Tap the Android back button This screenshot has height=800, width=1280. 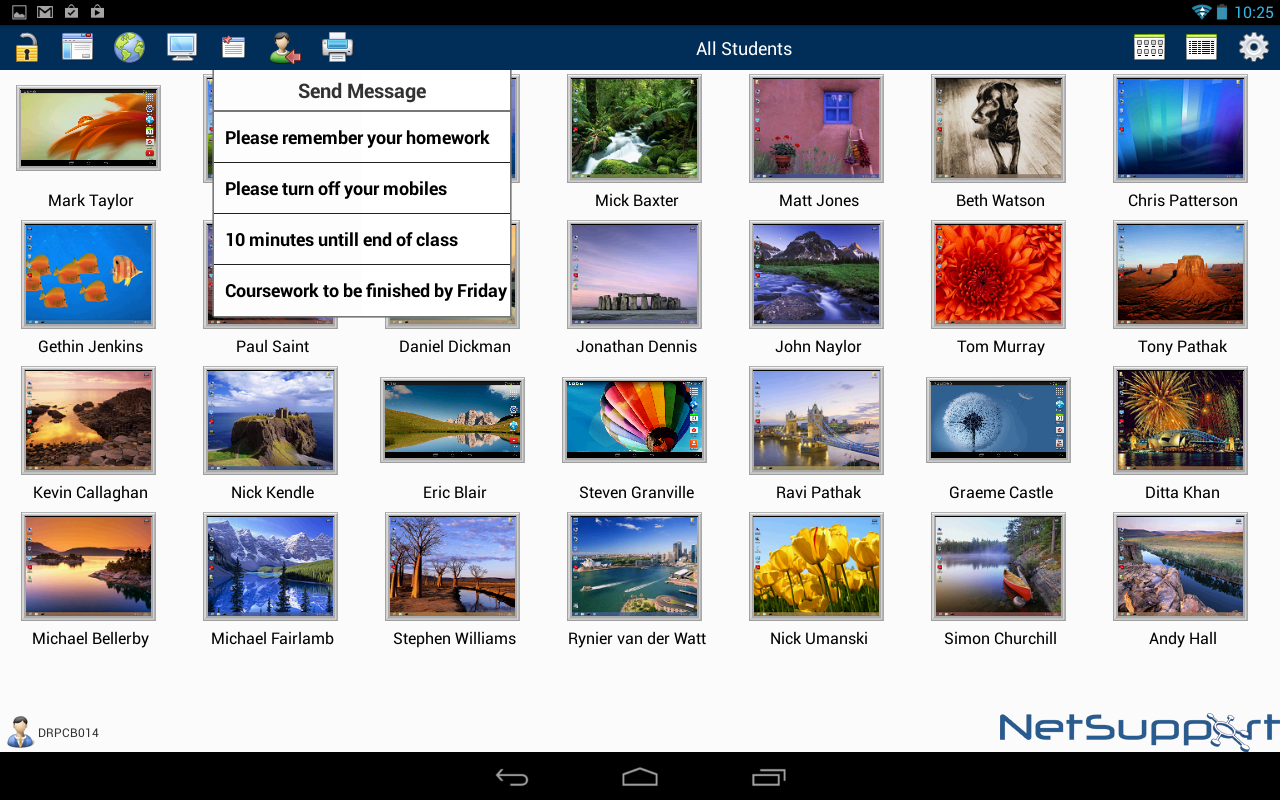[x=512, y=777]
